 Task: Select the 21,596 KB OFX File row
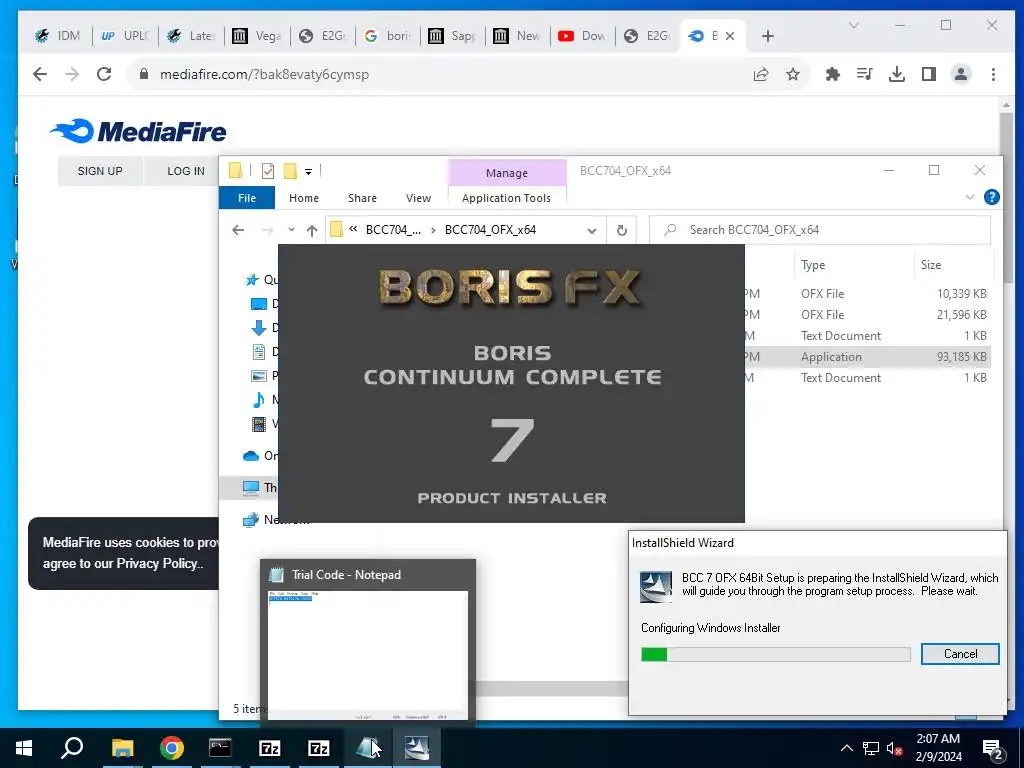(867, 315)
